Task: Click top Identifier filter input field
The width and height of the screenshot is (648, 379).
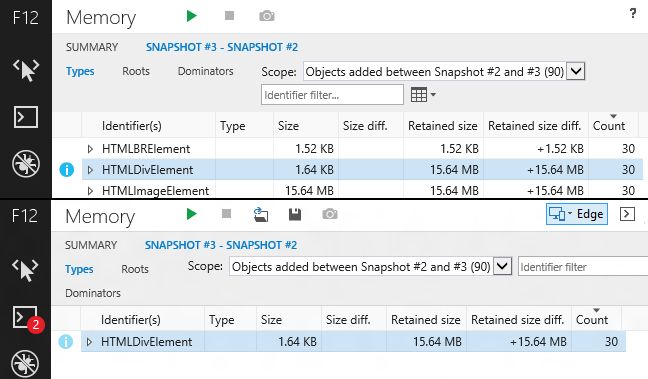Action: coord(332,95)
